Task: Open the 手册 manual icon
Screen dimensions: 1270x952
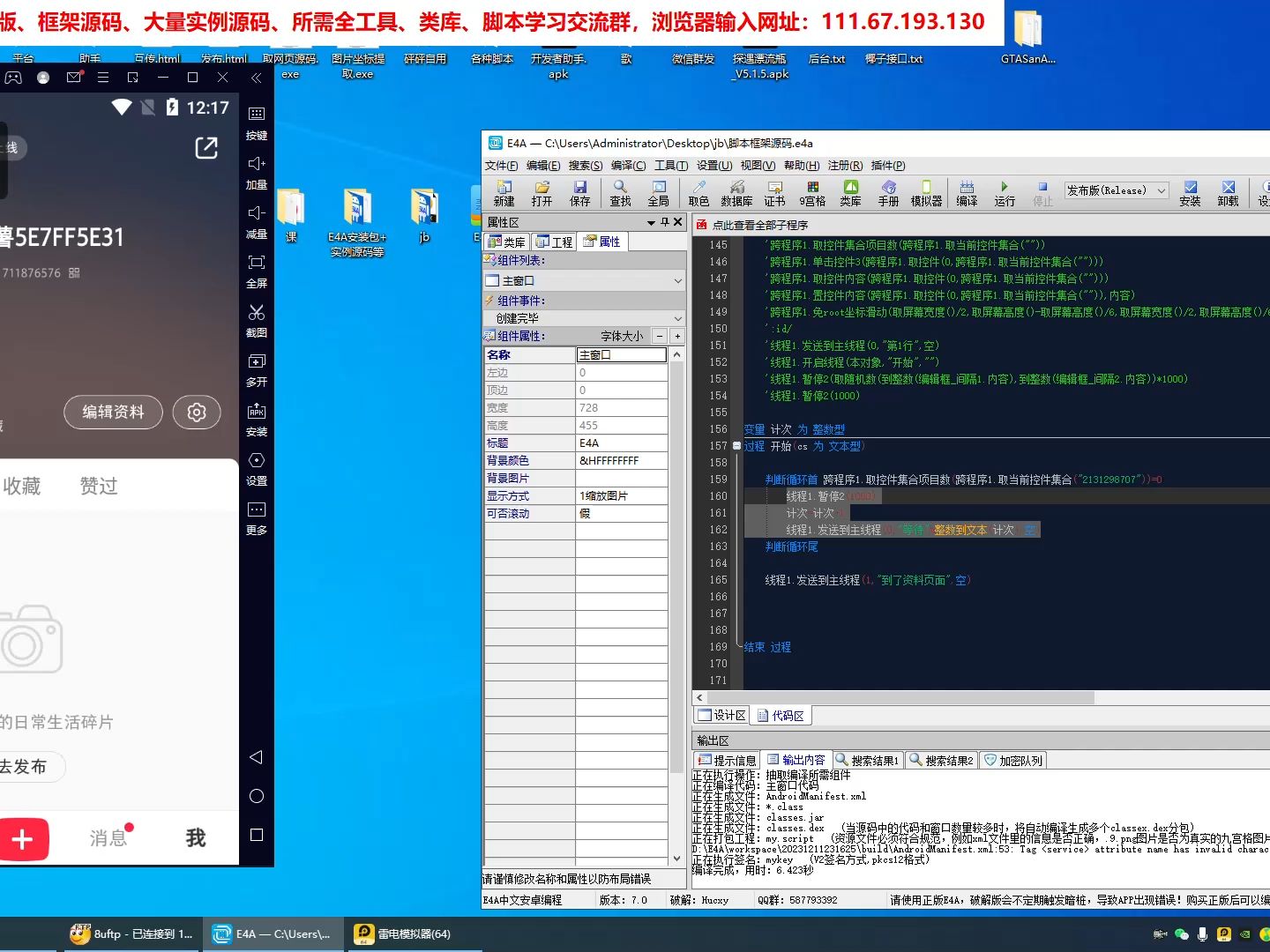Action: click(x=888, y=192)
